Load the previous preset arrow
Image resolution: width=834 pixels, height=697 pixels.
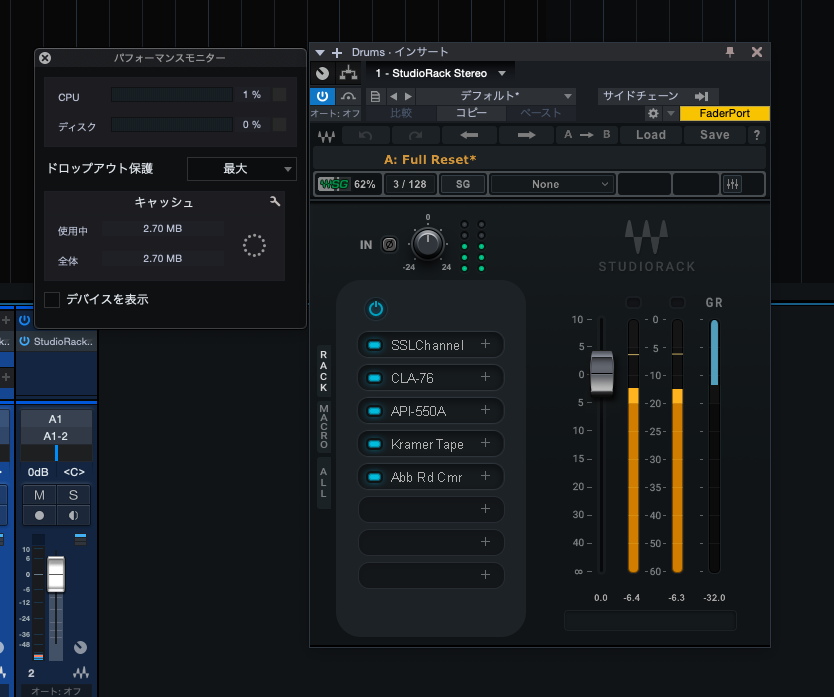point(394,96)
